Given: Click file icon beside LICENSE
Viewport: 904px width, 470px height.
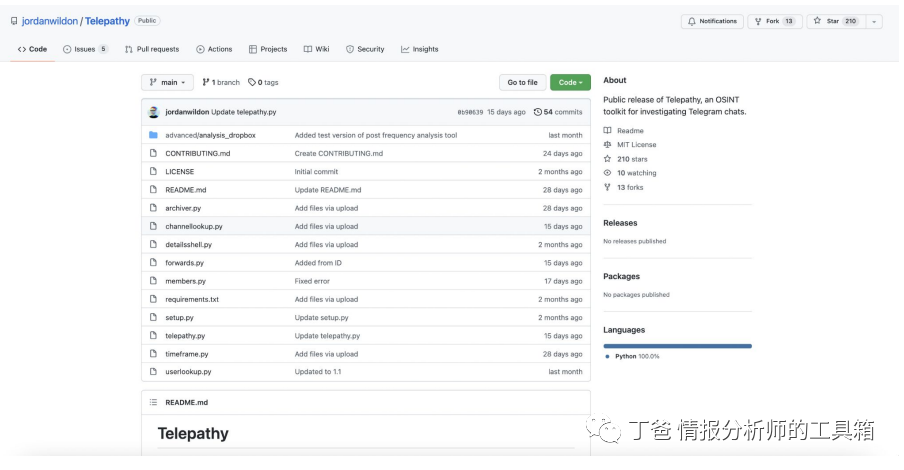Looking at the screenshot, I should click(x=153, y=171).
